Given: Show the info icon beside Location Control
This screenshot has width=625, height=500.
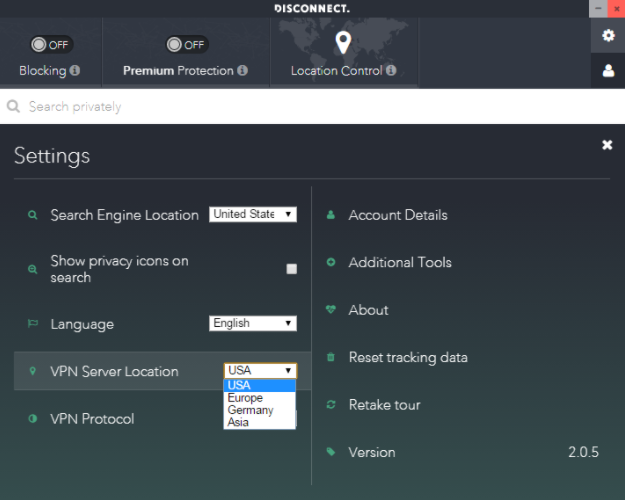Looking at the screenshot, I should [391, 71].
